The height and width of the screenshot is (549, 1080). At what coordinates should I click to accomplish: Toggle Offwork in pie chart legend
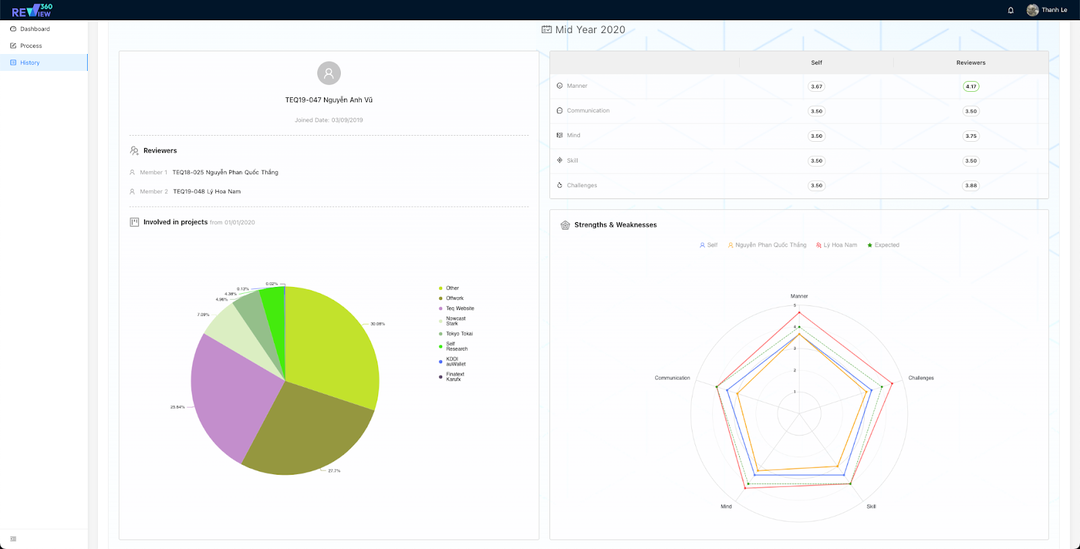454,298
